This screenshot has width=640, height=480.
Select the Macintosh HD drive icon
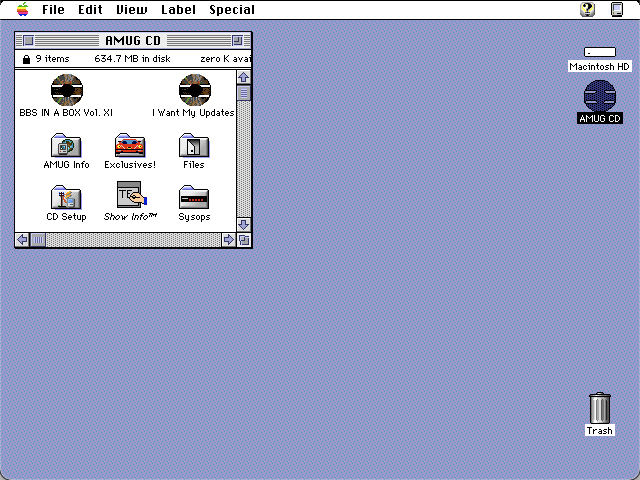pos(600,52)
